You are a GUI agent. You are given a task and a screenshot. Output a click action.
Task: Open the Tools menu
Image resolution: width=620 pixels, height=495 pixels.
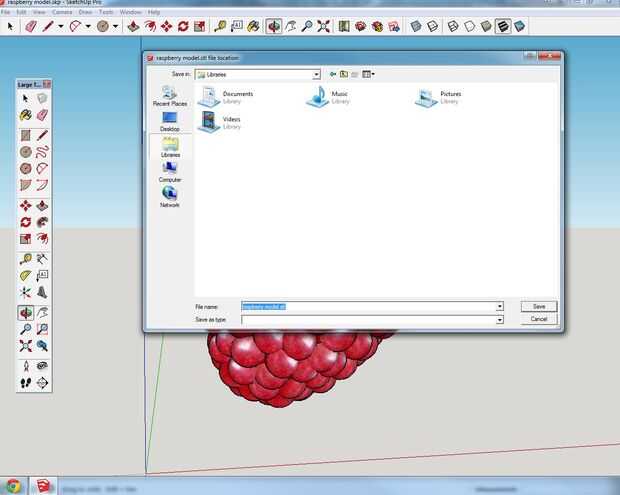click(x=106, y=12)
